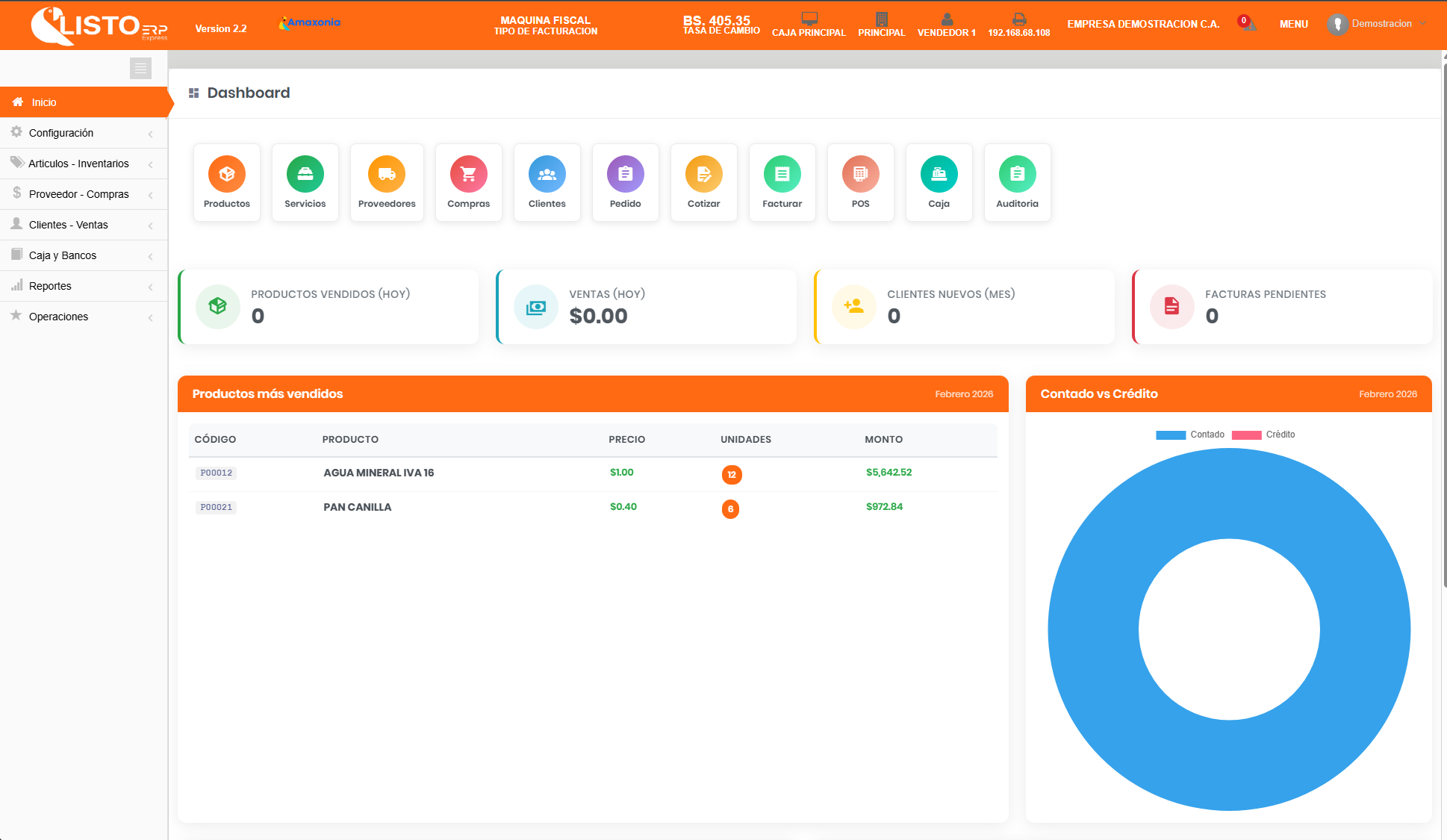Toggle Crédito legend in chart

click(x=1263, y=435)
